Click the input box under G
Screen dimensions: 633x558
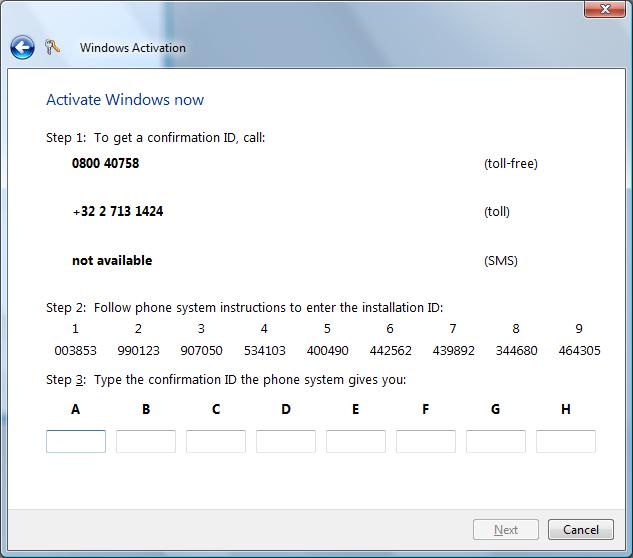pos(496,441)
